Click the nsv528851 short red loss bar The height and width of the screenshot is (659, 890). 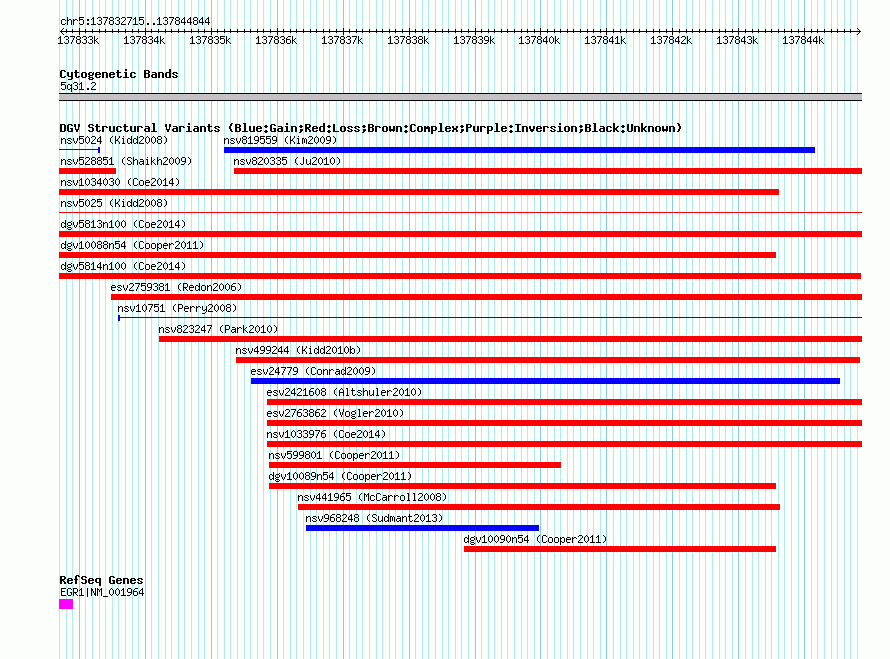(x=87, y=171)
